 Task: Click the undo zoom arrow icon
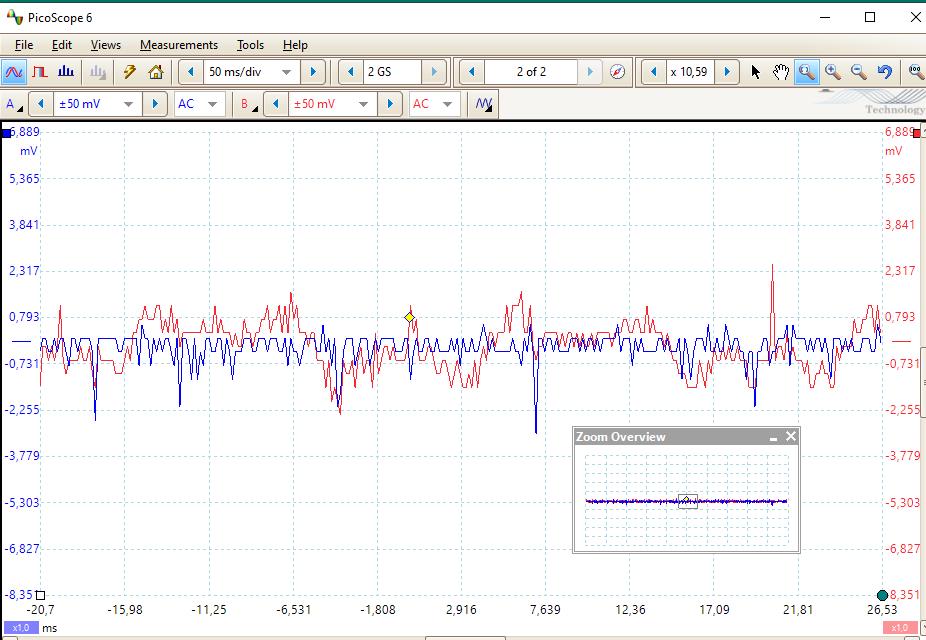click(x=885, y=72)
